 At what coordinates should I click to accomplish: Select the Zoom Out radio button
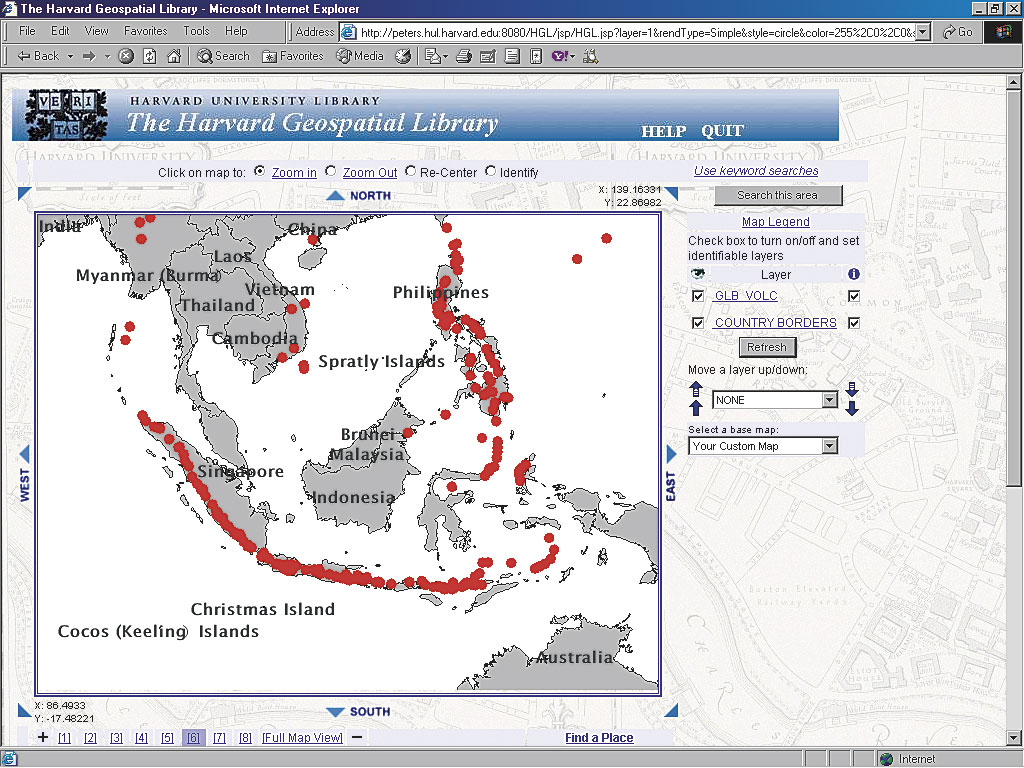[x=331, y=171]
